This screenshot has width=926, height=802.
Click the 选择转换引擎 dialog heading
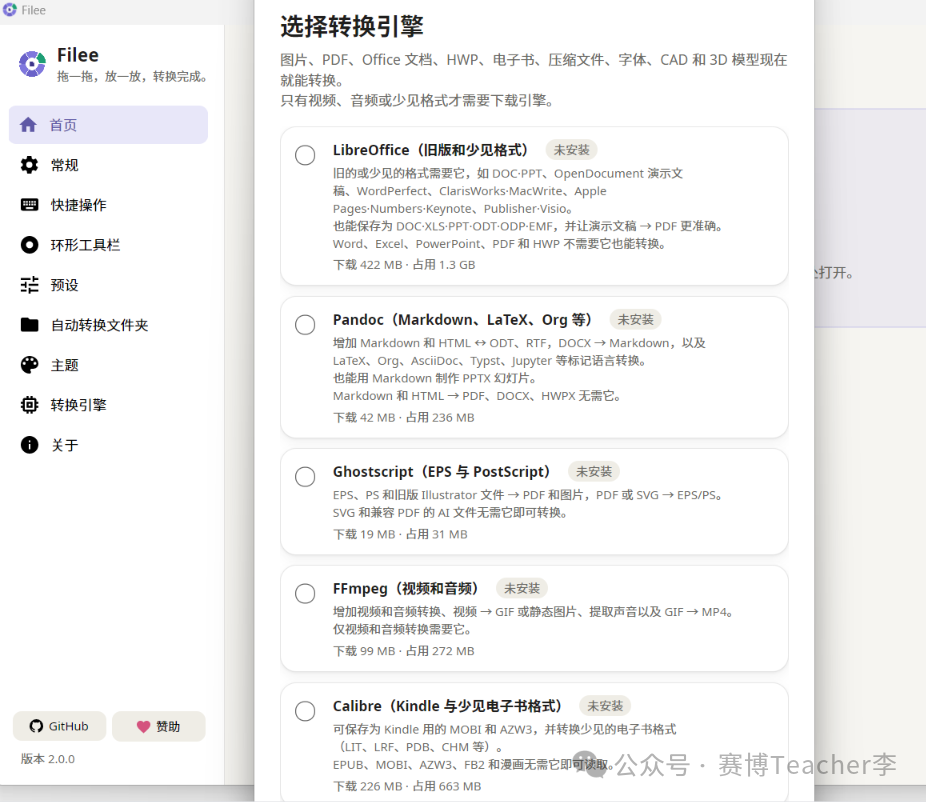[x=352, y=26]
